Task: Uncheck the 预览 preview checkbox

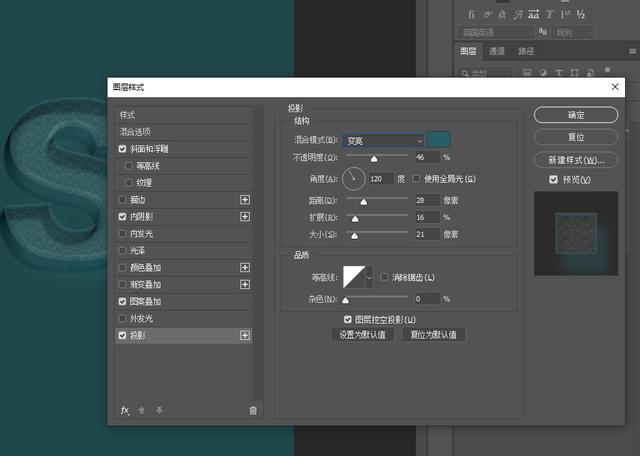Action: pos(553,180)
